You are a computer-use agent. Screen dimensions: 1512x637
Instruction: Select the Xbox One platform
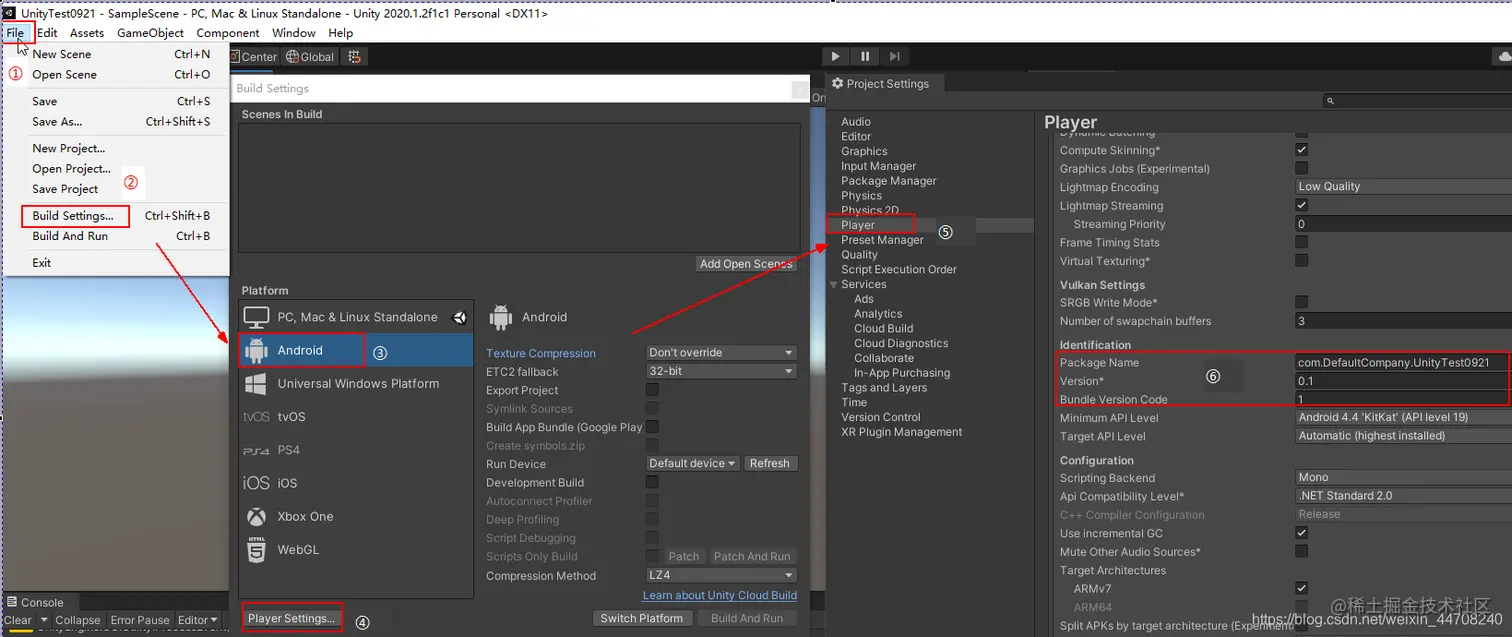[x=355, y=516]
